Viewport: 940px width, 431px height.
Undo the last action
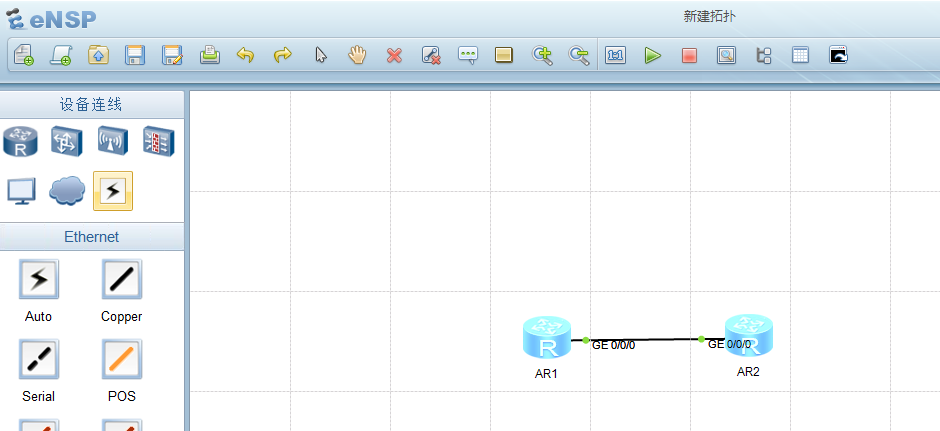245,55
